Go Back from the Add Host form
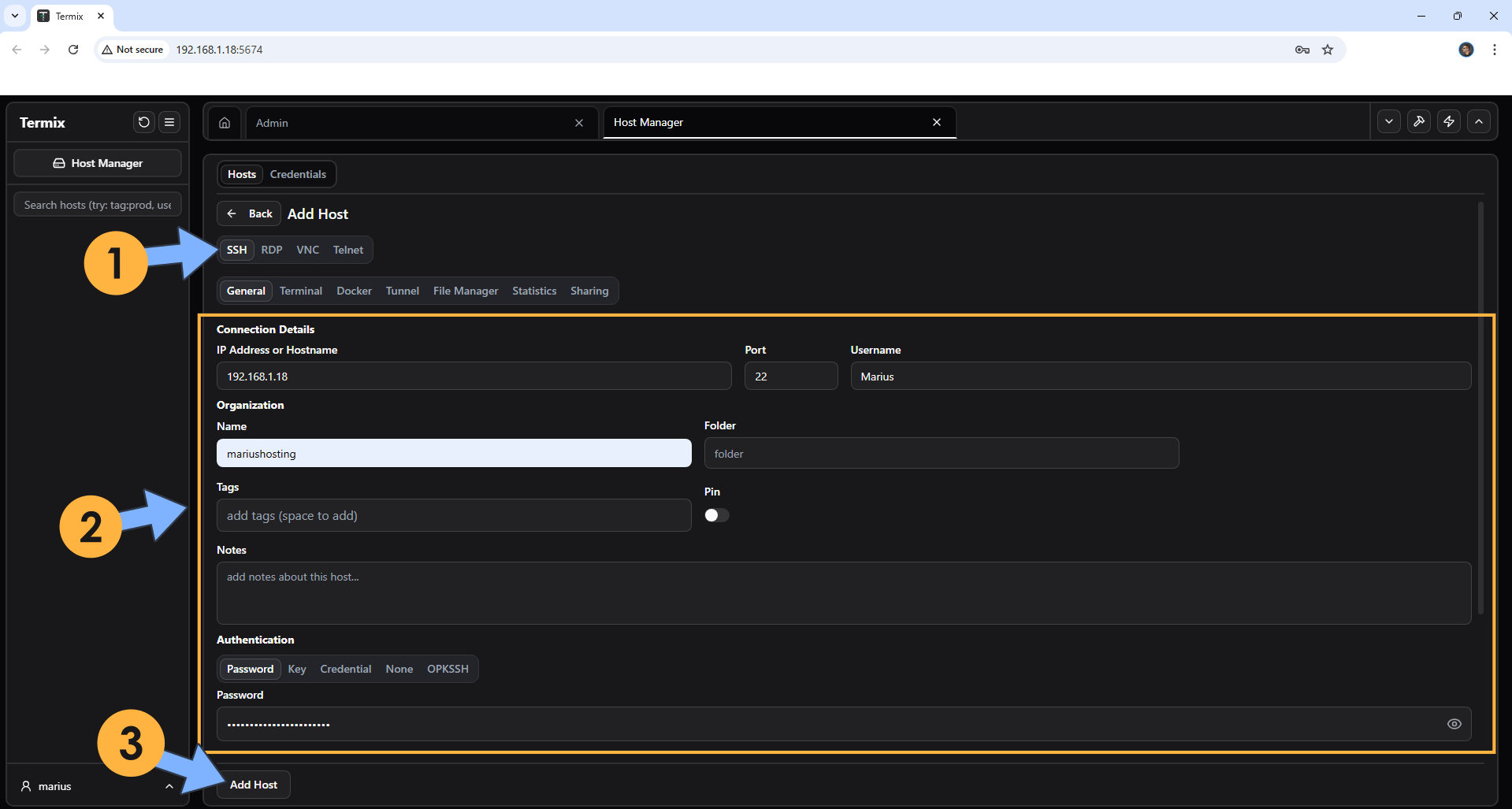The height and width of the screenshot is (809, 1512). [248, 213]
